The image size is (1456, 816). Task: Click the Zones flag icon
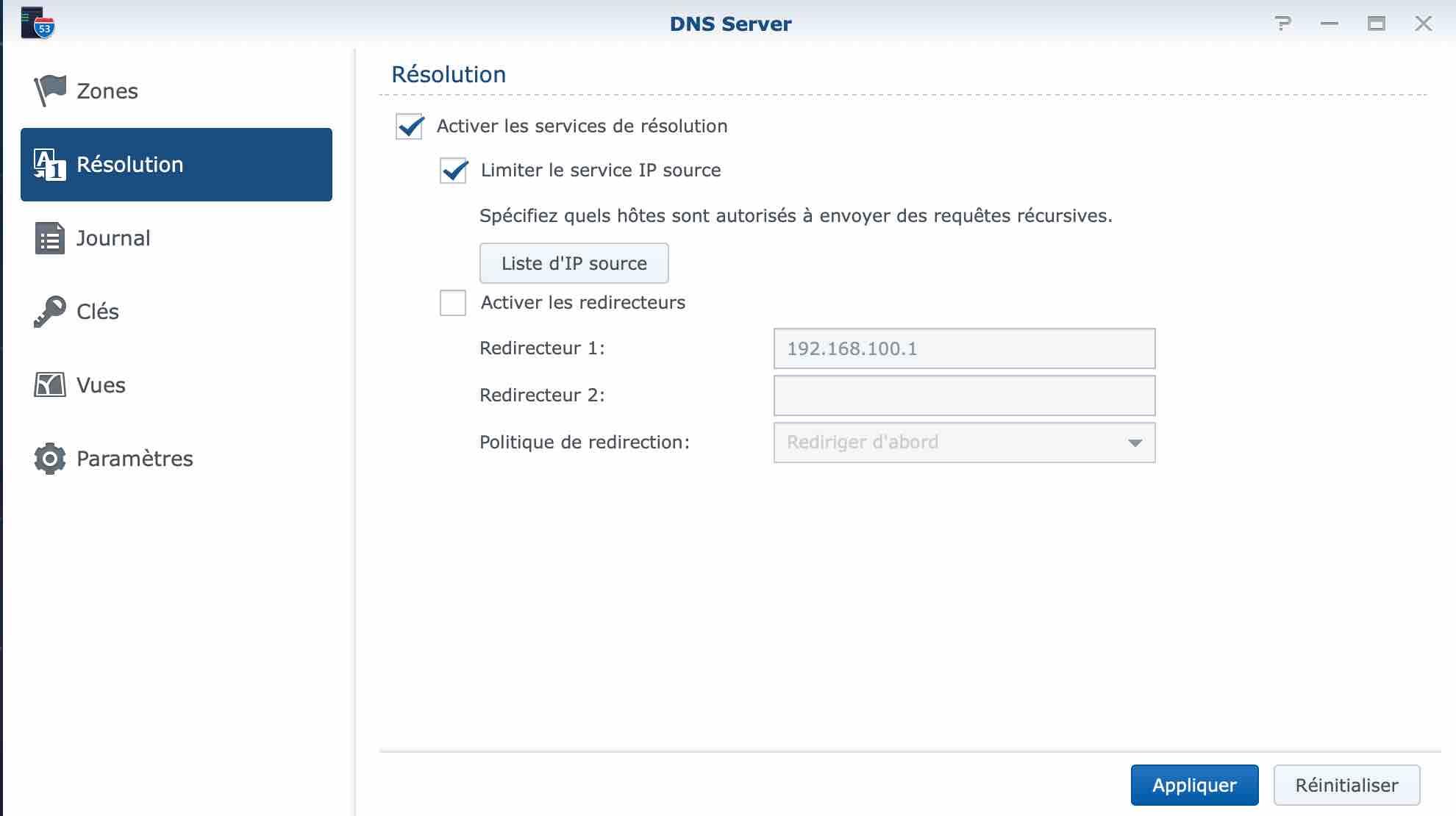[x=50, y=91]
